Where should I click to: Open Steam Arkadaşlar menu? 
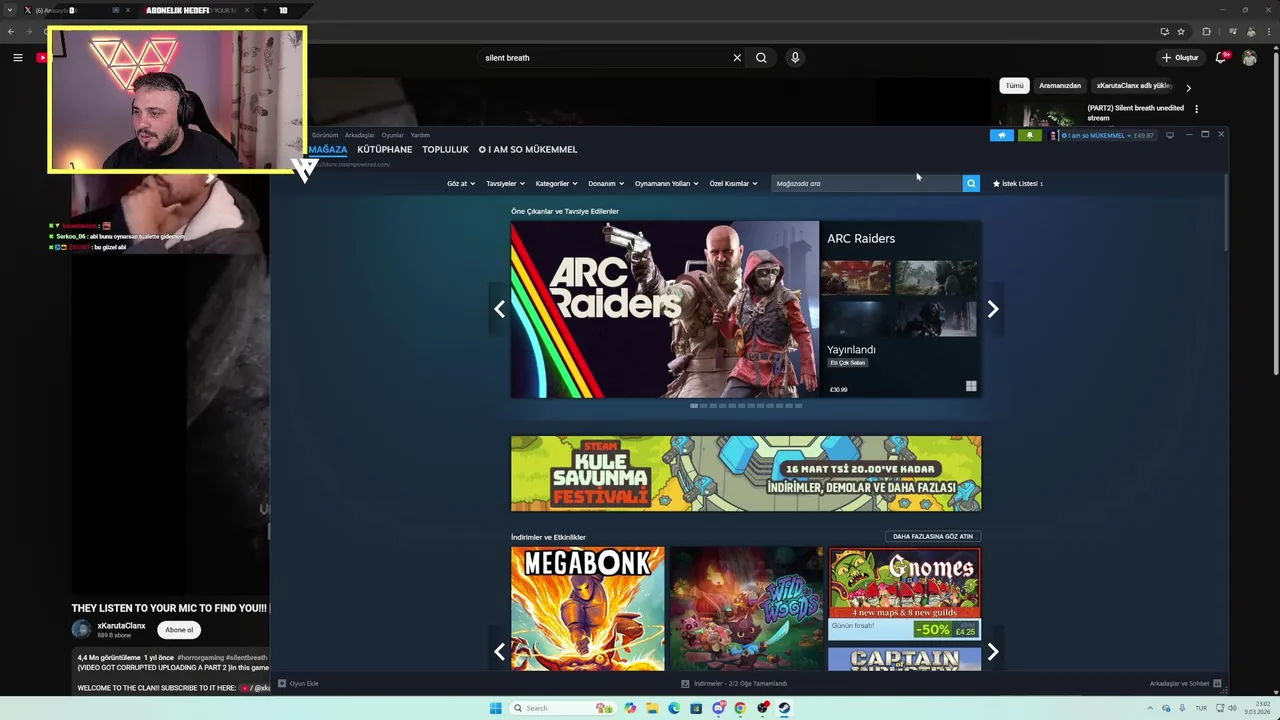click(360, 135)
